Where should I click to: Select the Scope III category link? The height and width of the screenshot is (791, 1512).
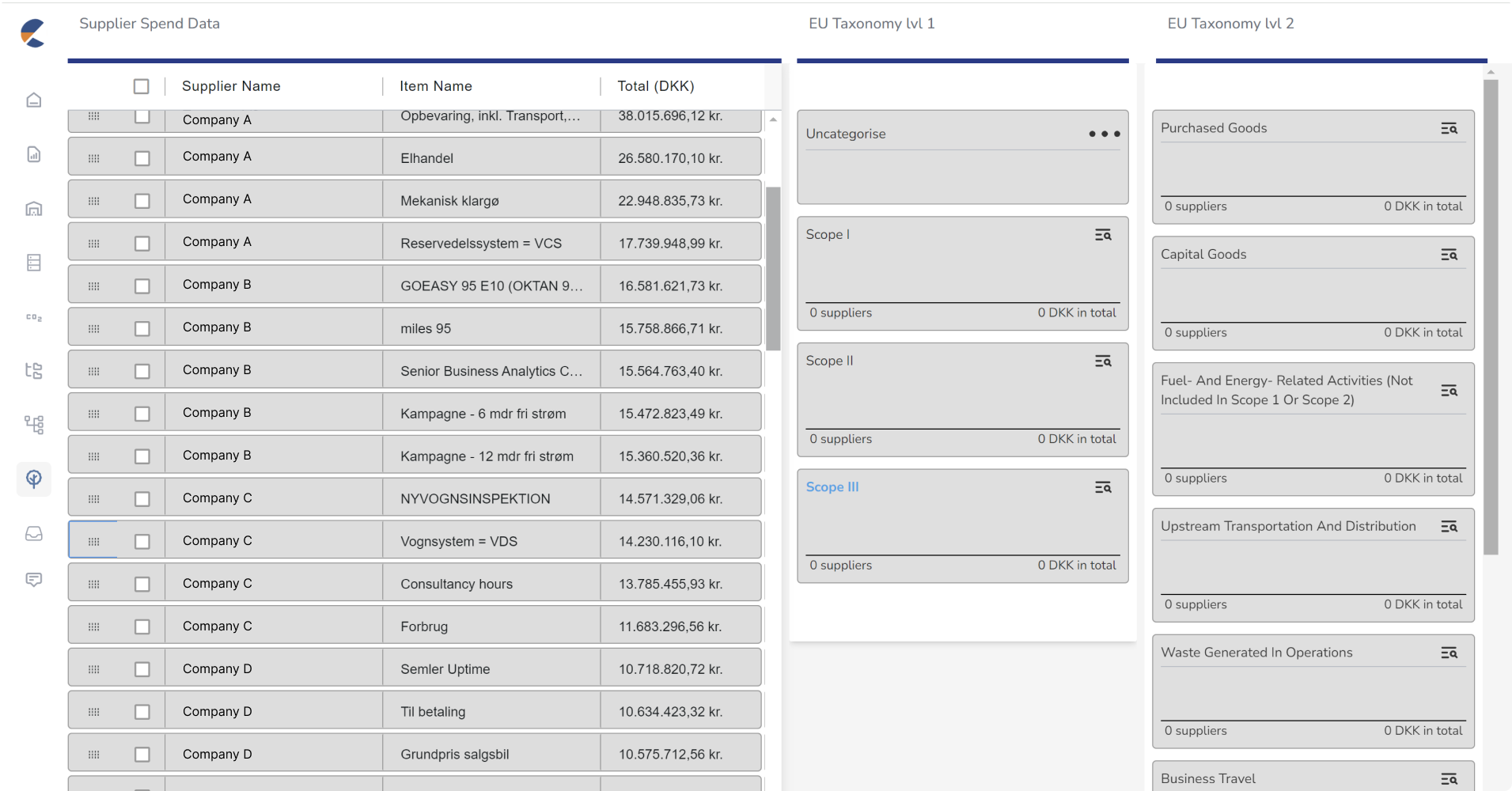pyautogui.click(x=832, y=487)
